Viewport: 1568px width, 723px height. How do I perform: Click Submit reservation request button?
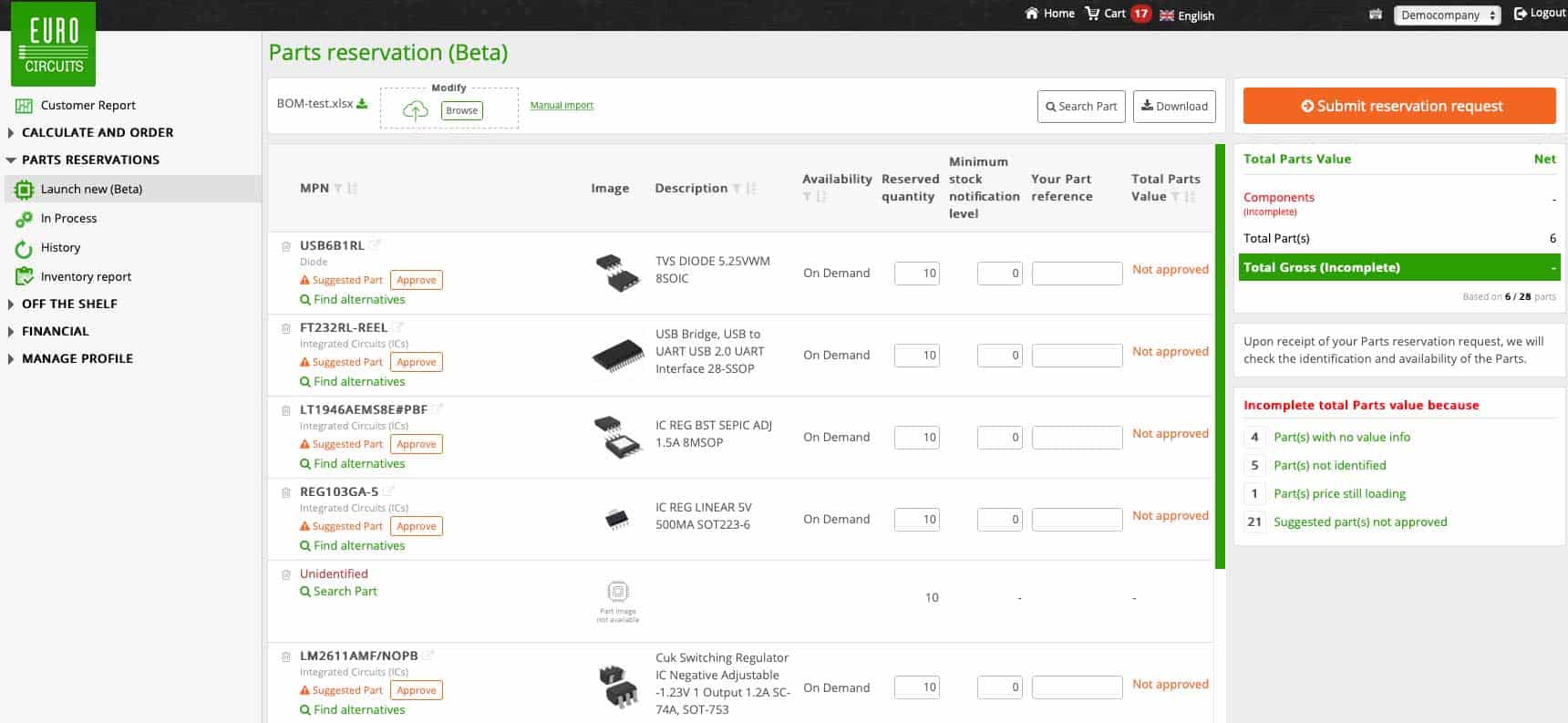point(1399,106)
